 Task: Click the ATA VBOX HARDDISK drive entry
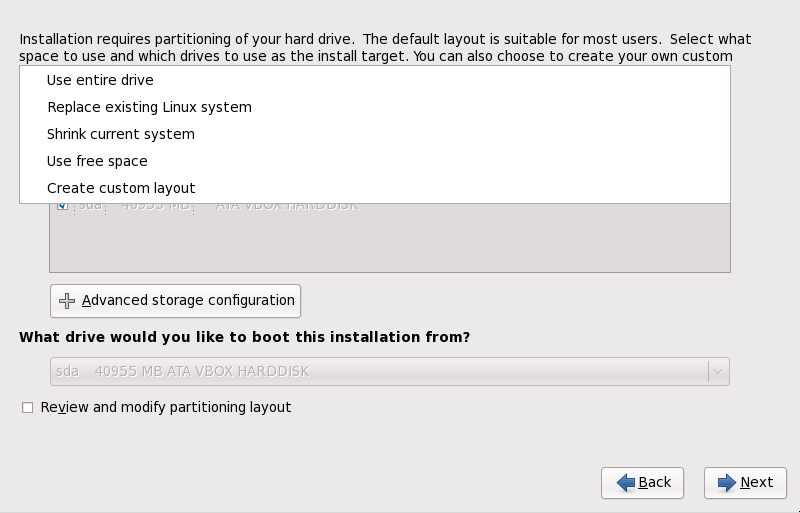(x=287, y=207)
